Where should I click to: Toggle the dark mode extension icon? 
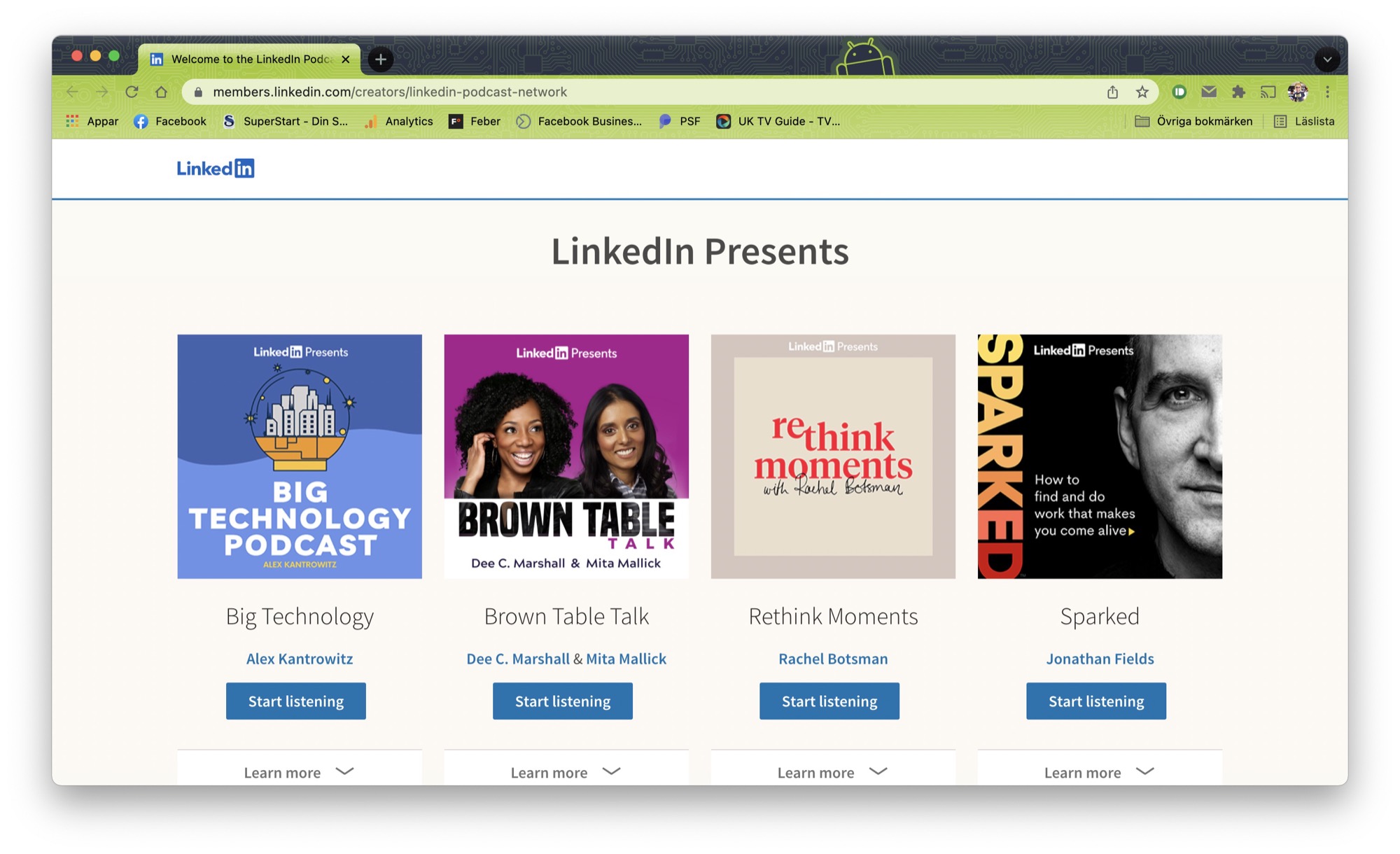[x=1178, y=92]
